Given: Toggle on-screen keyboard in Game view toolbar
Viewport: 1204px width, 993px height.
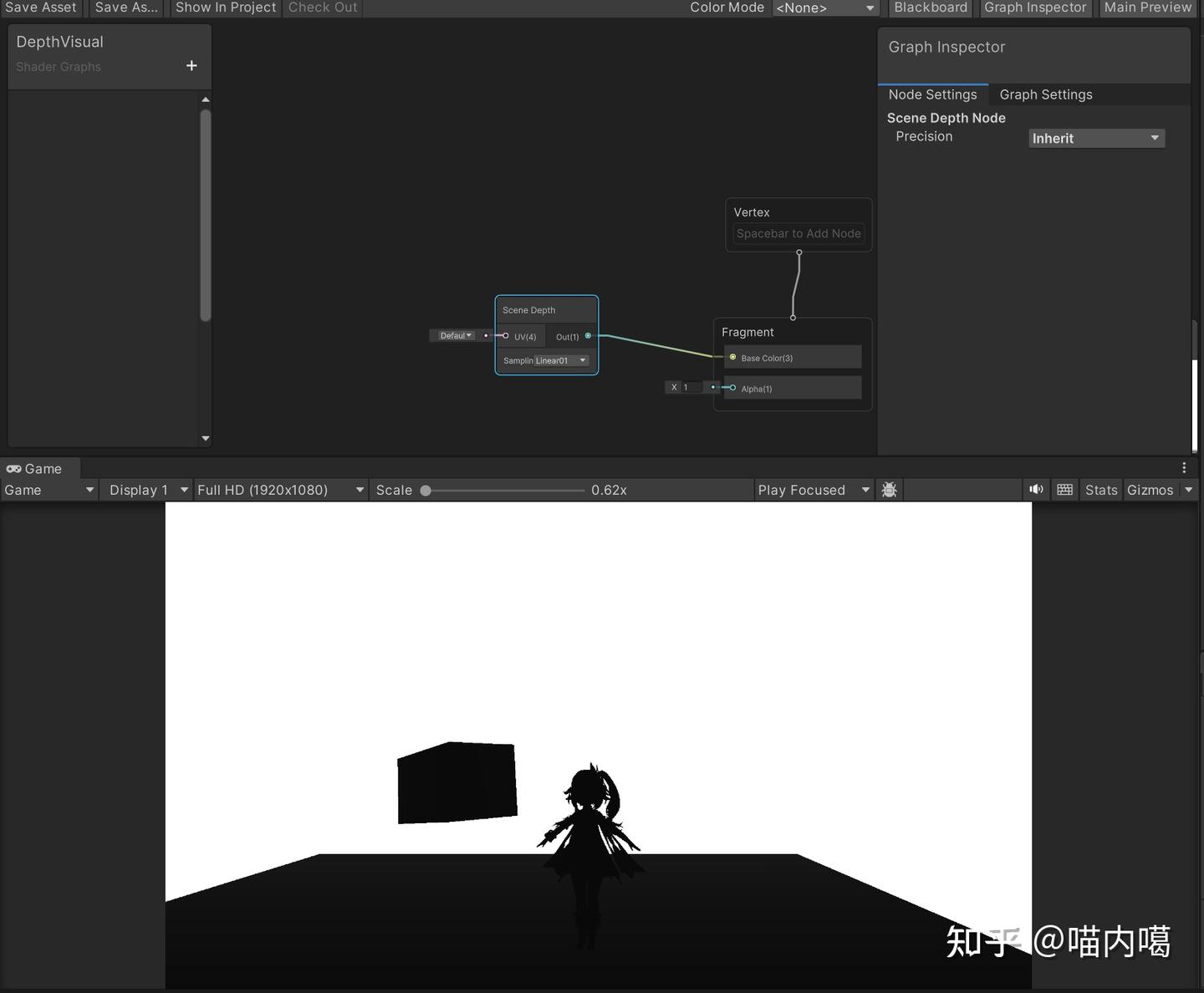Looking at the screenshot, I should tap(1064, 489).
